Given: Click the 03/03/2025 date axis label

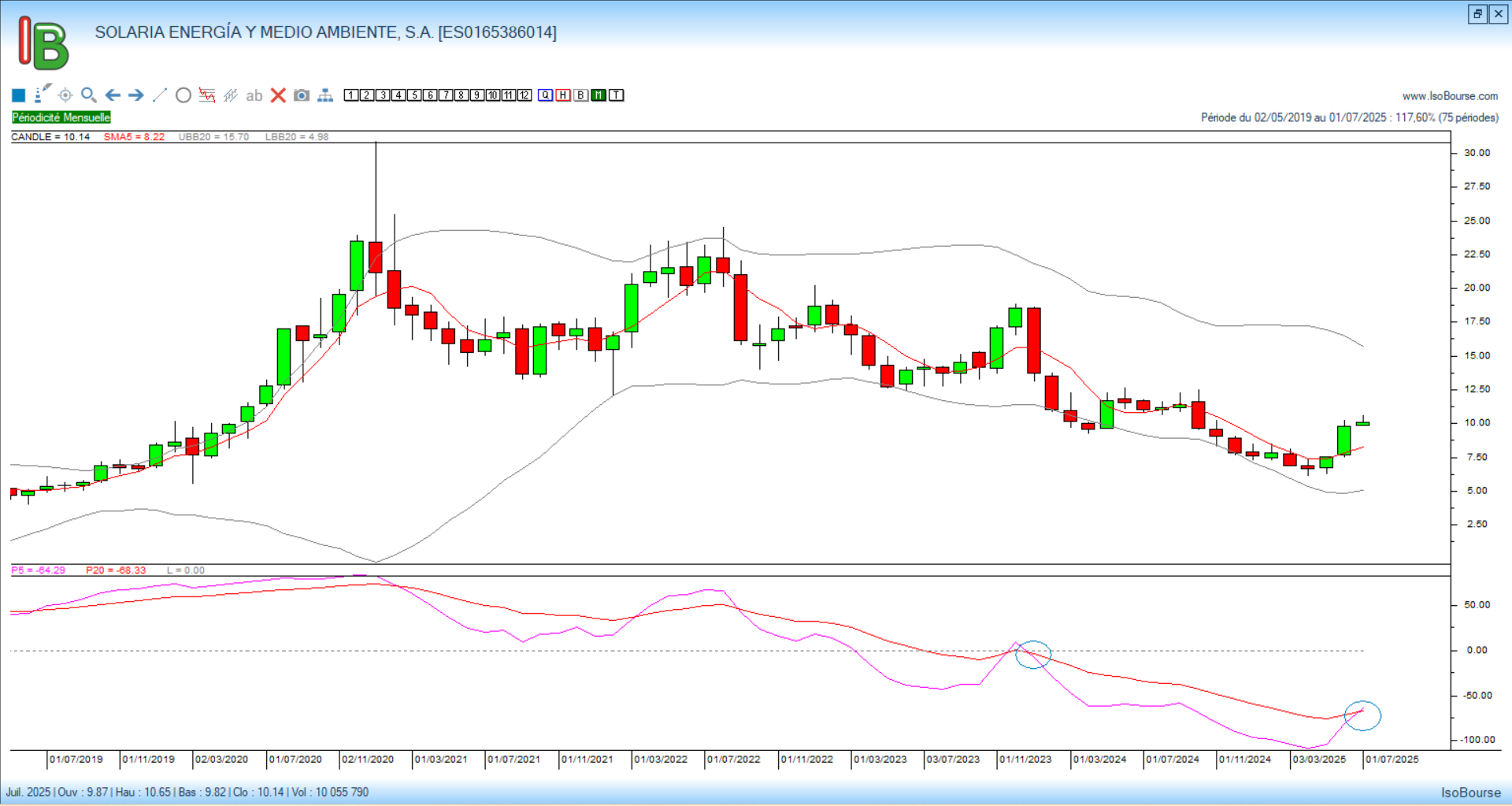Looking at the screenshot, I should tap(1319, 760).
